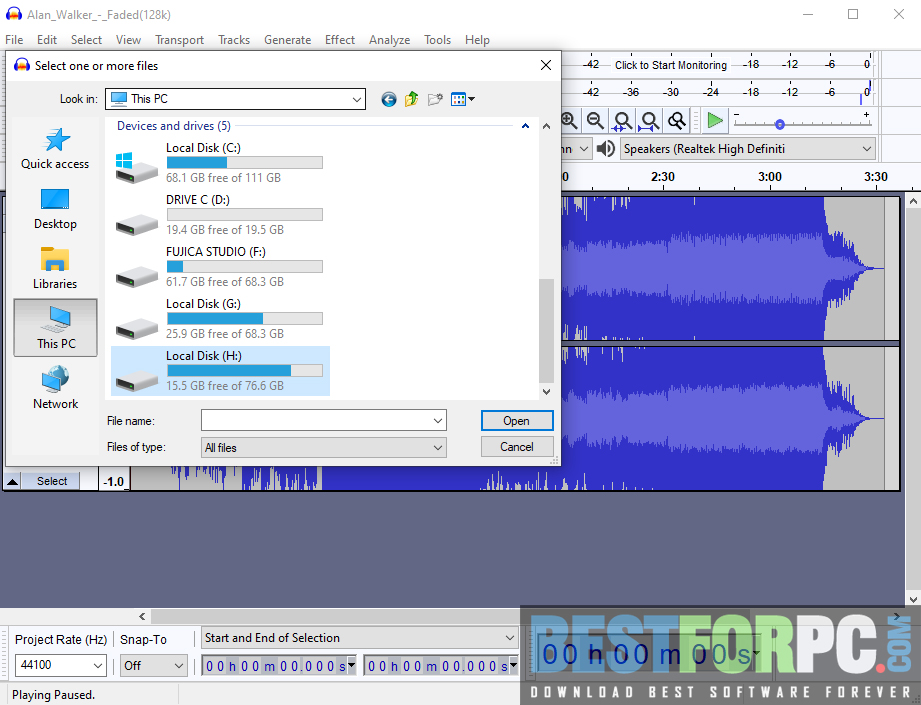Select Local Disk (H:) drive
This screenshot has height=705, width=921.
coord(220,371)
